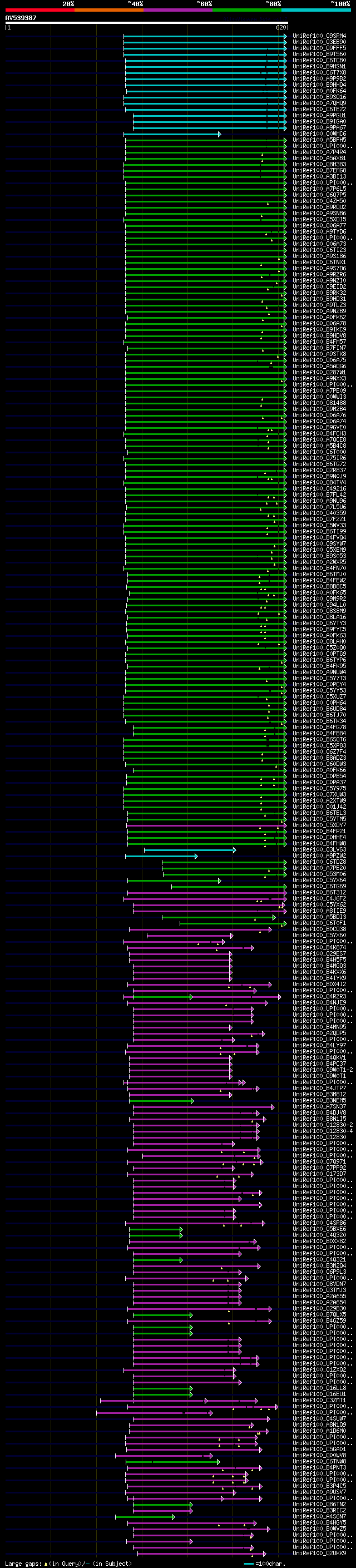356x1568 pixels.
Task: Select hit UniRef100_Q3LVG3
Action: 319,850
